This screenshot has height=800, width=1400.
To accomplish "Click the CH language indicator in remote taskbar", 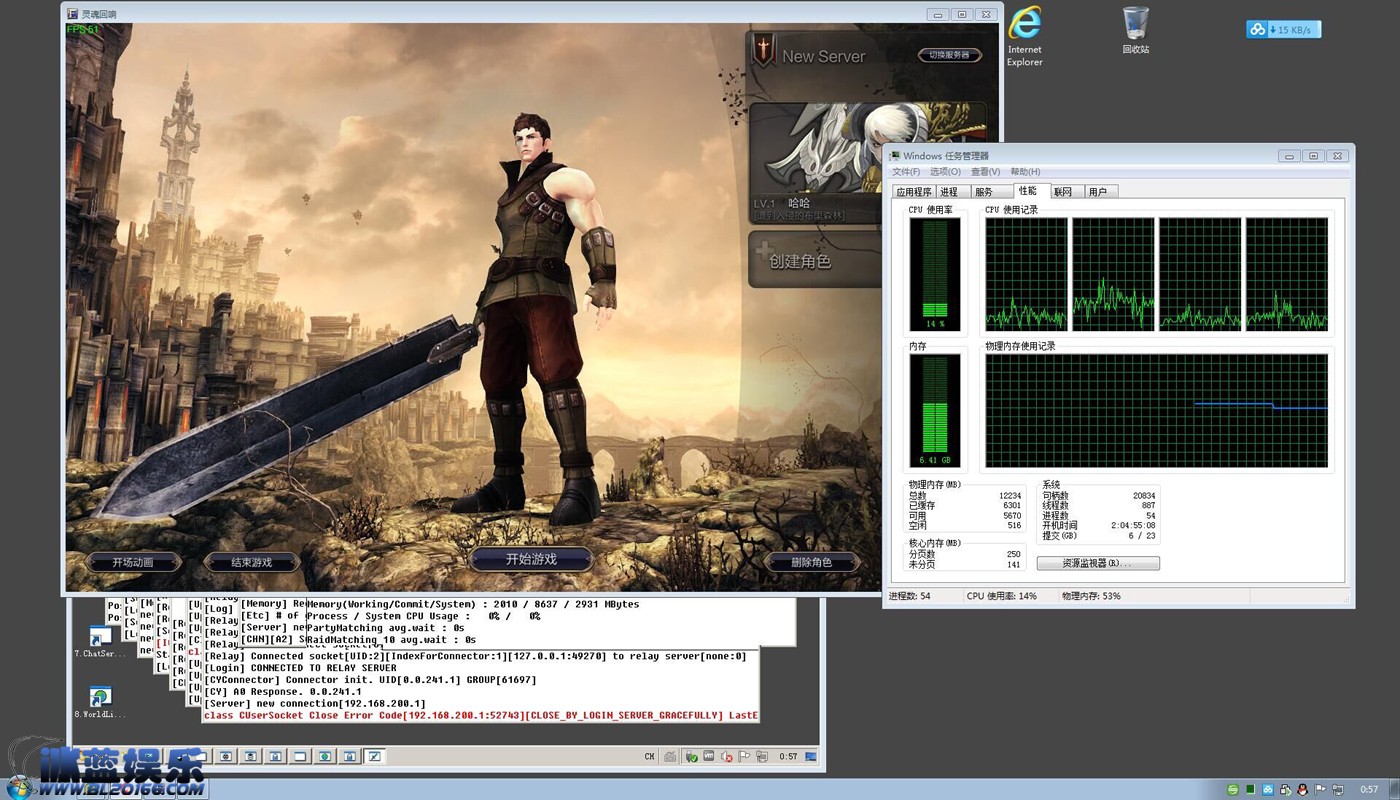I will click(x=649, y=756).
